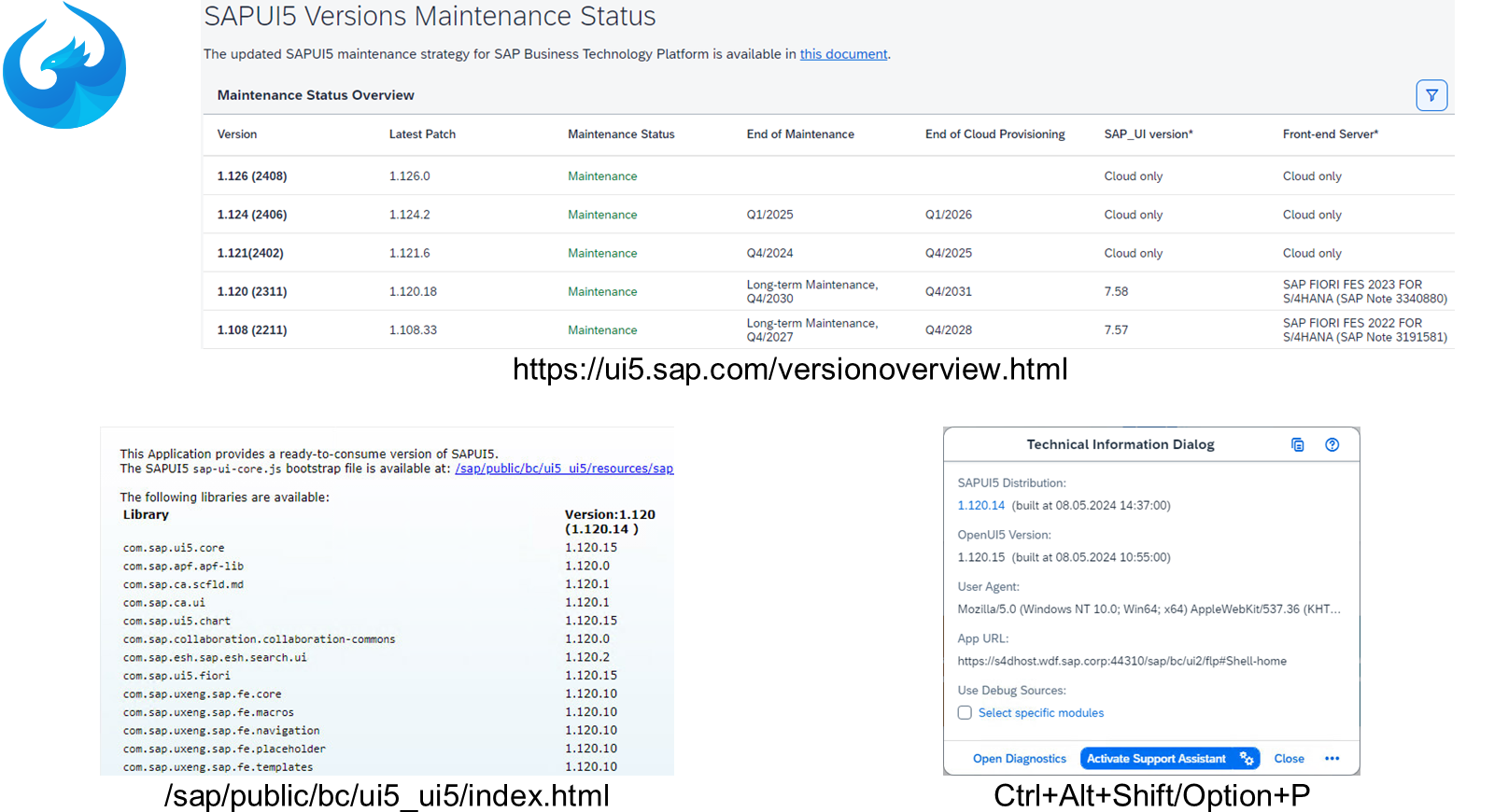Click library com.sap.ui5.chart
The image size is (1494, 812).
176,621
